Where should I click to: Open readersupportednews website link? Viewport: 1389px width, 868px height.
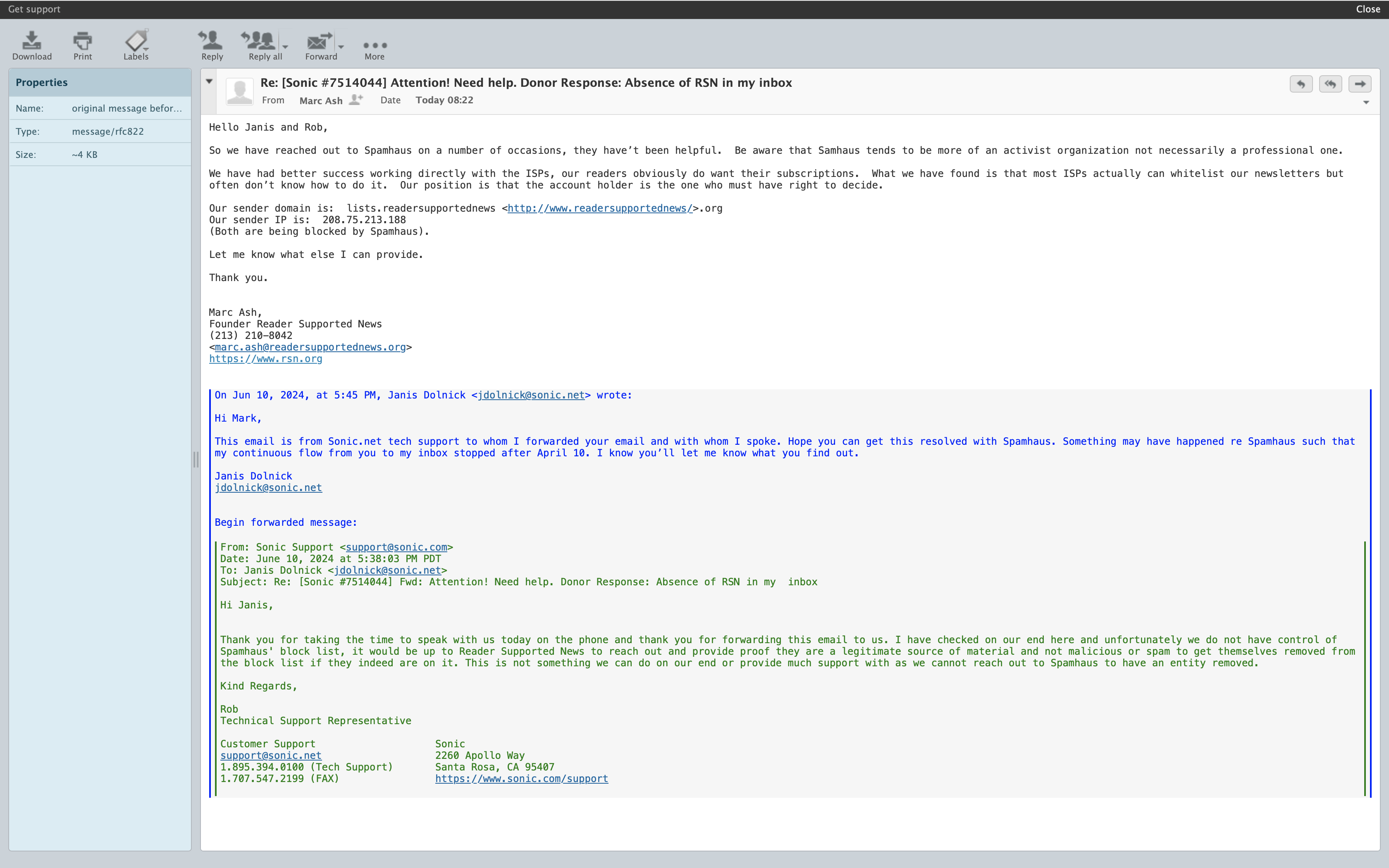600,208
